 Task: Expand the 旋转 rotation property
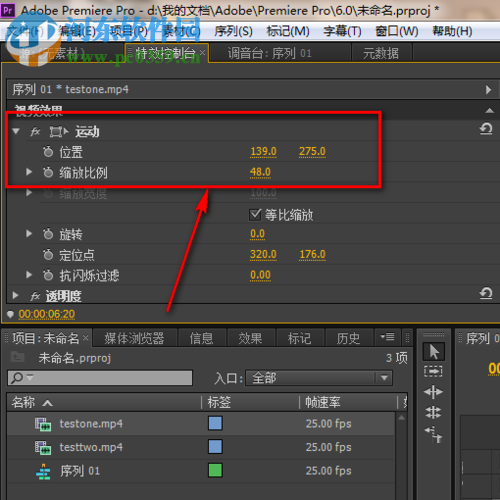29,234
